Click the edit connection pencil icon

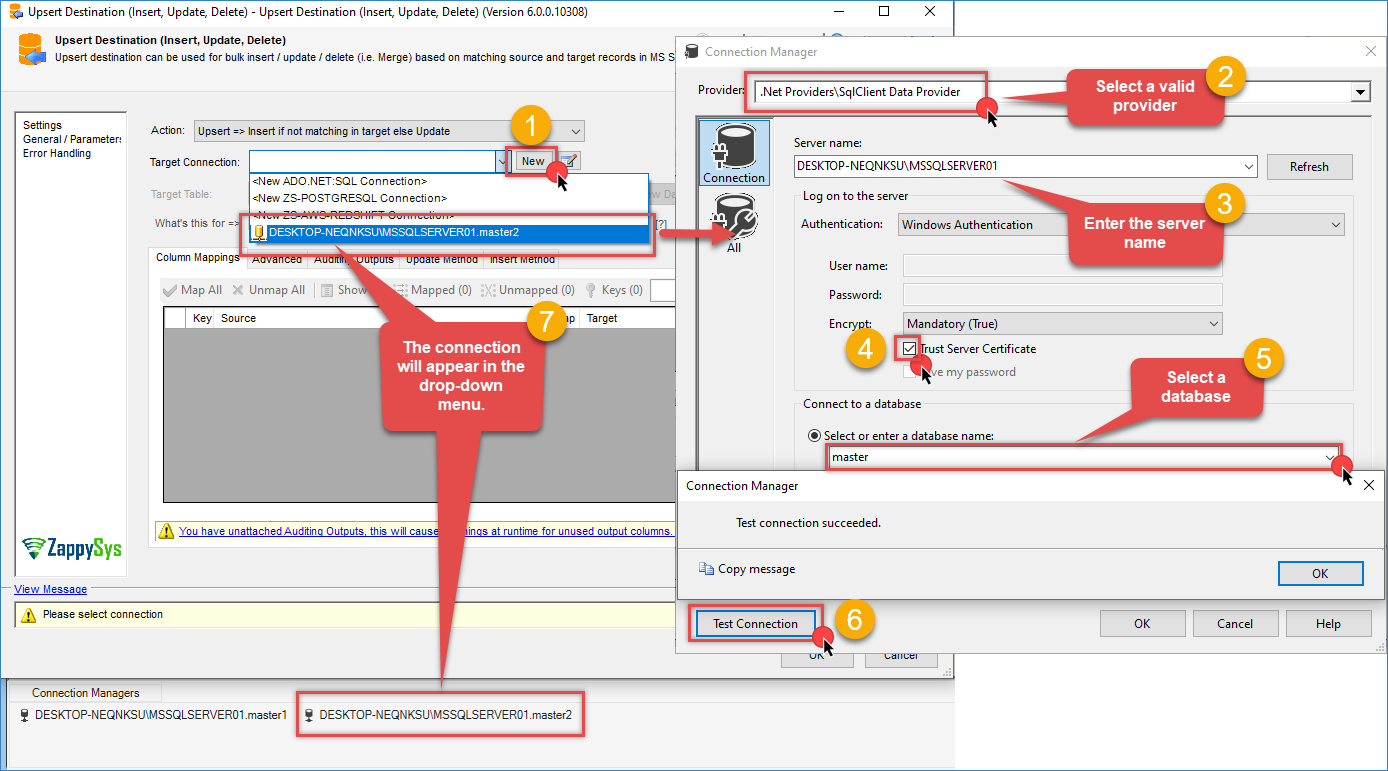pyautogui.click(x=568, y=161)
